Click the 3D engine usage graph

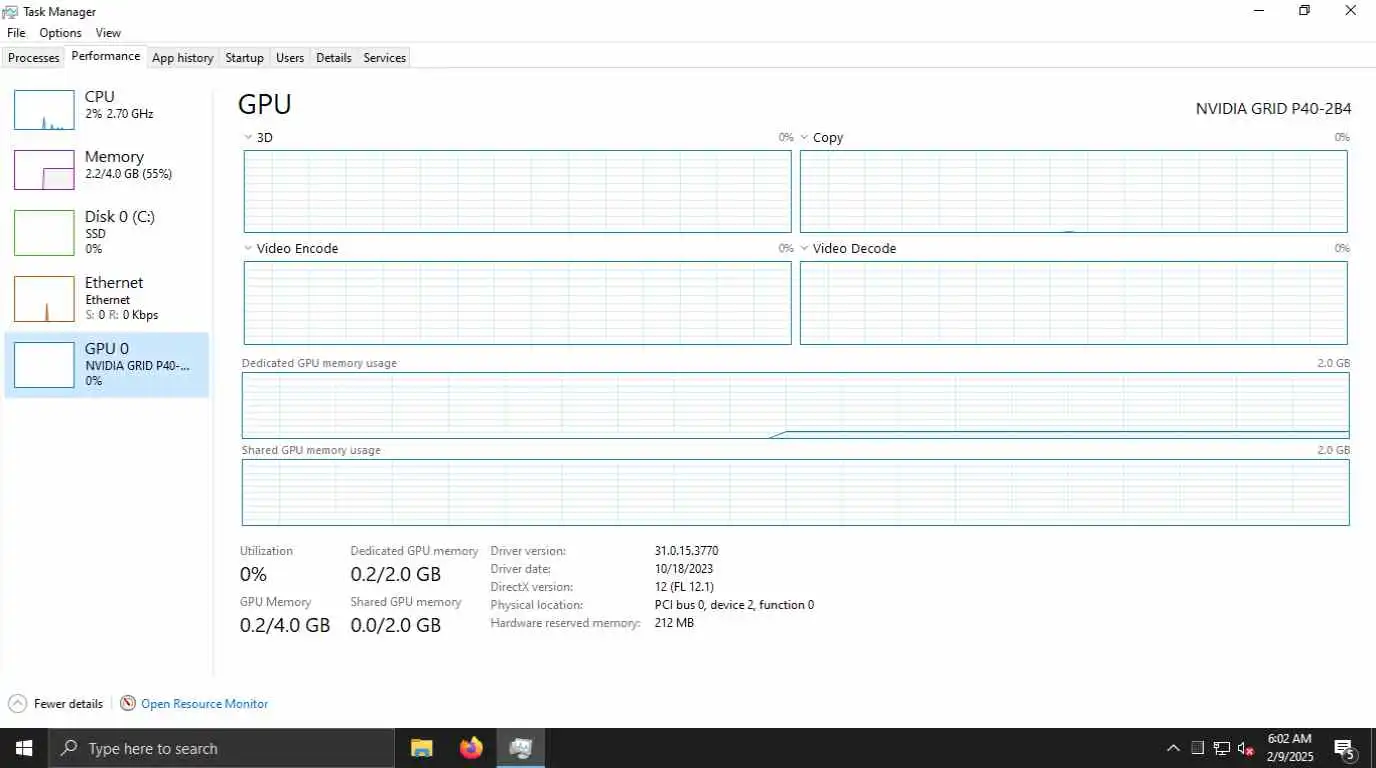(x=518, y=191)
